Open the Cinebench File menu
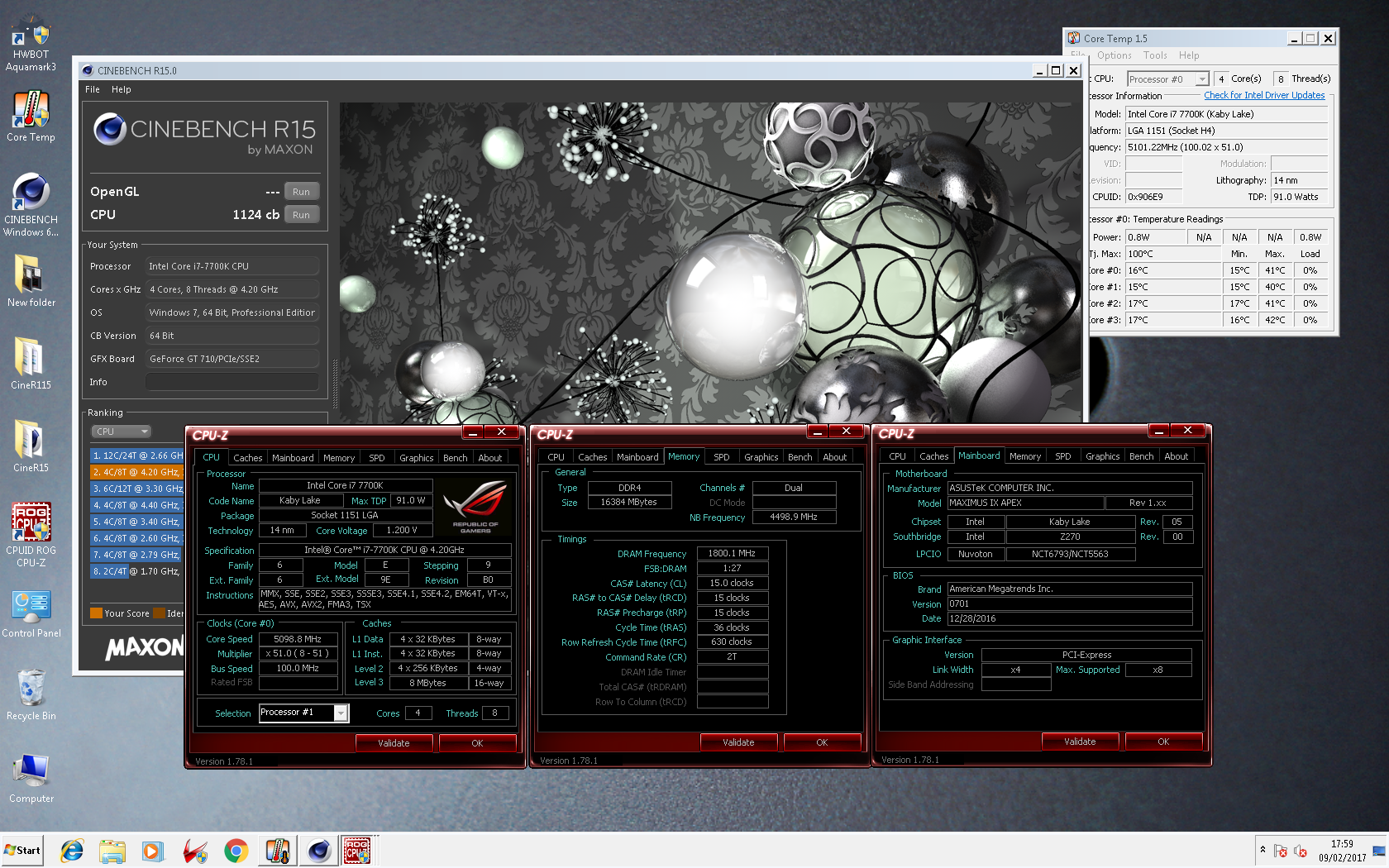This screenshot has height=868, width=1389. click(x=93, y=89)
